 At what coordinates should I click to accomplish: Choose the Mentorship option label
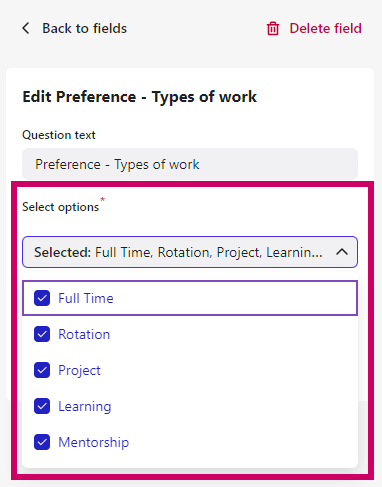click(93, 442)
